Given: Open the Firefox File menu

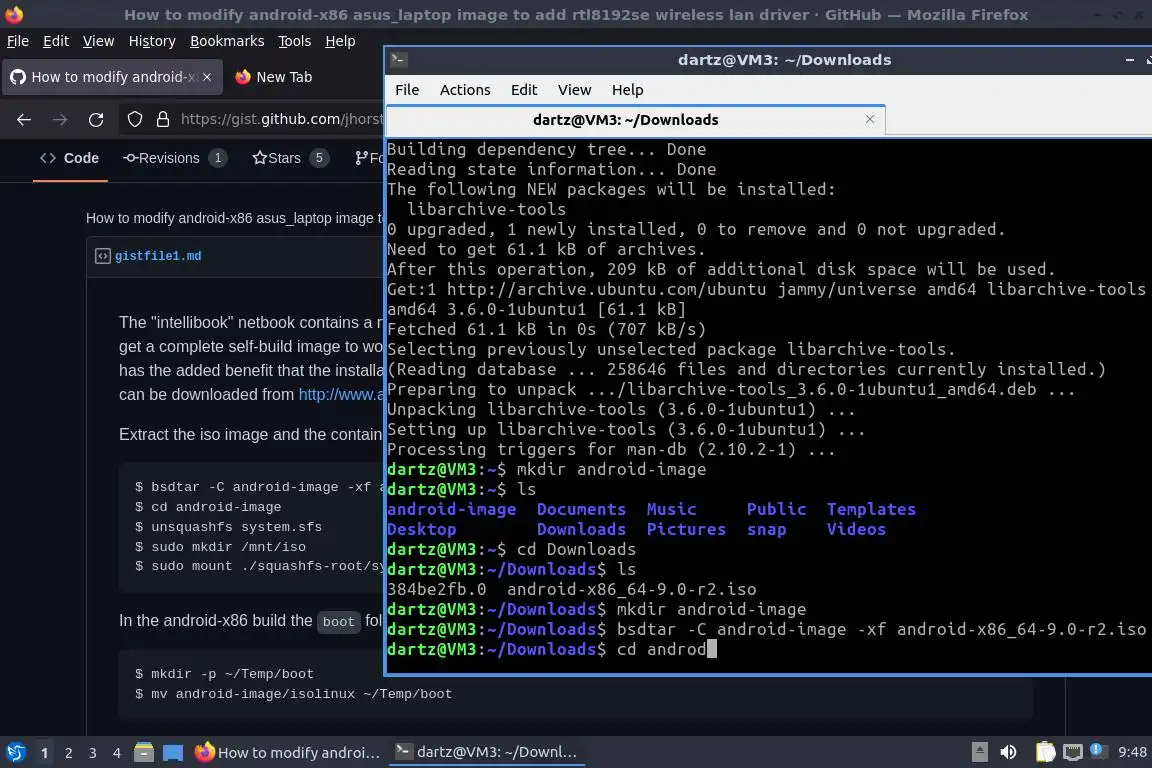Looking at the screenshot, I should point(18,41).
